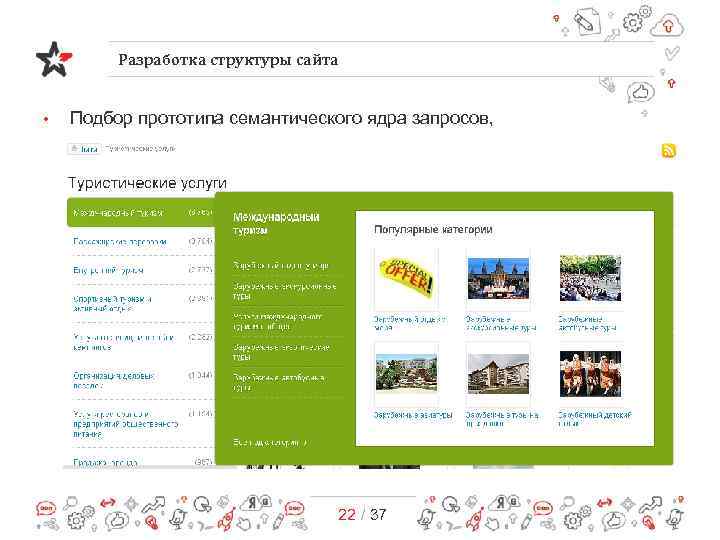Image resolution: width=720 pixels, height=540 pixels.
Task: Open the Зарубежные автобусные туры submenu link
Action: coord(278,382)
